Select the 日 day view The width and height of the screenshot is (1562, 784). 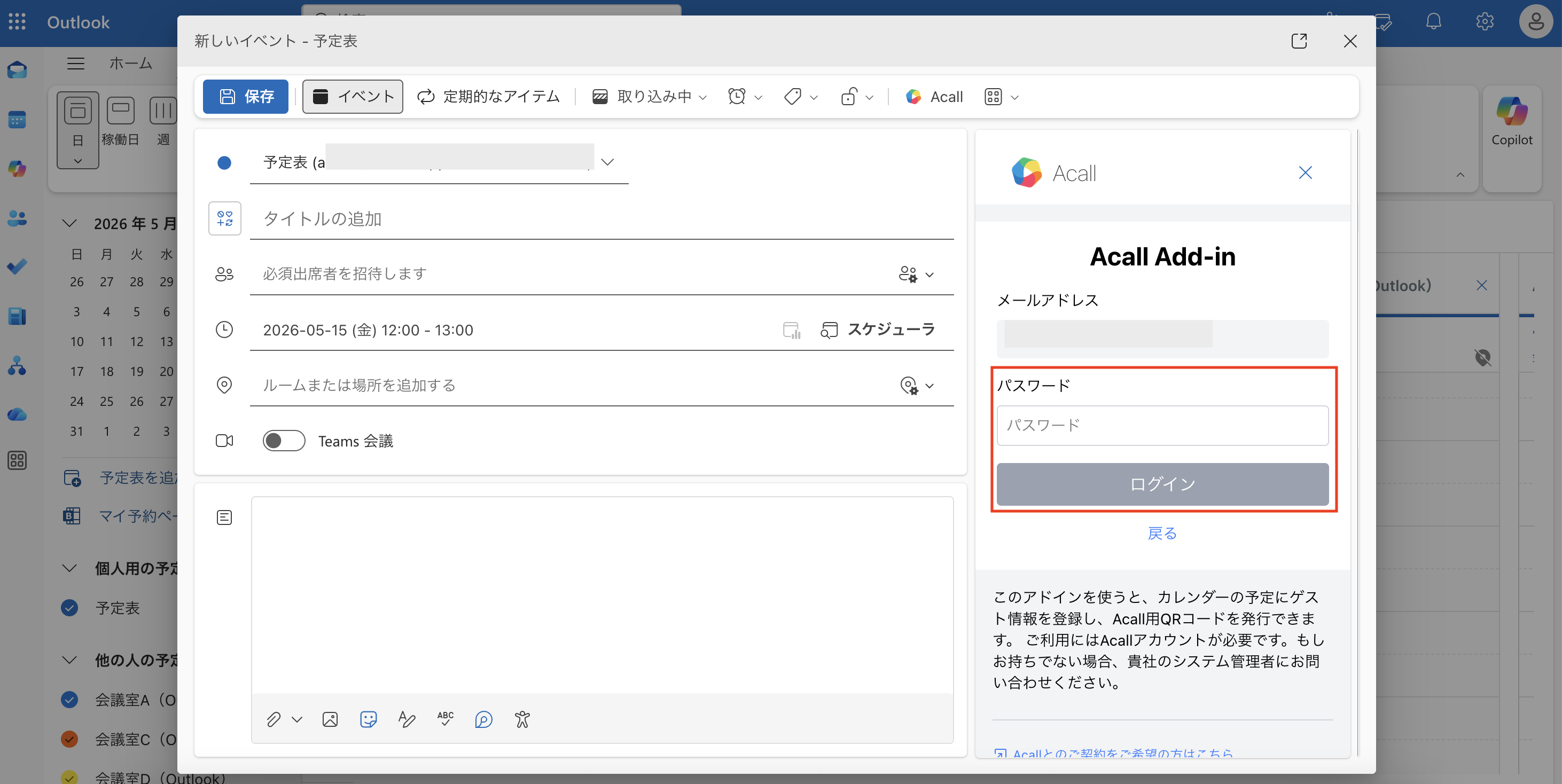click(77, 130)
